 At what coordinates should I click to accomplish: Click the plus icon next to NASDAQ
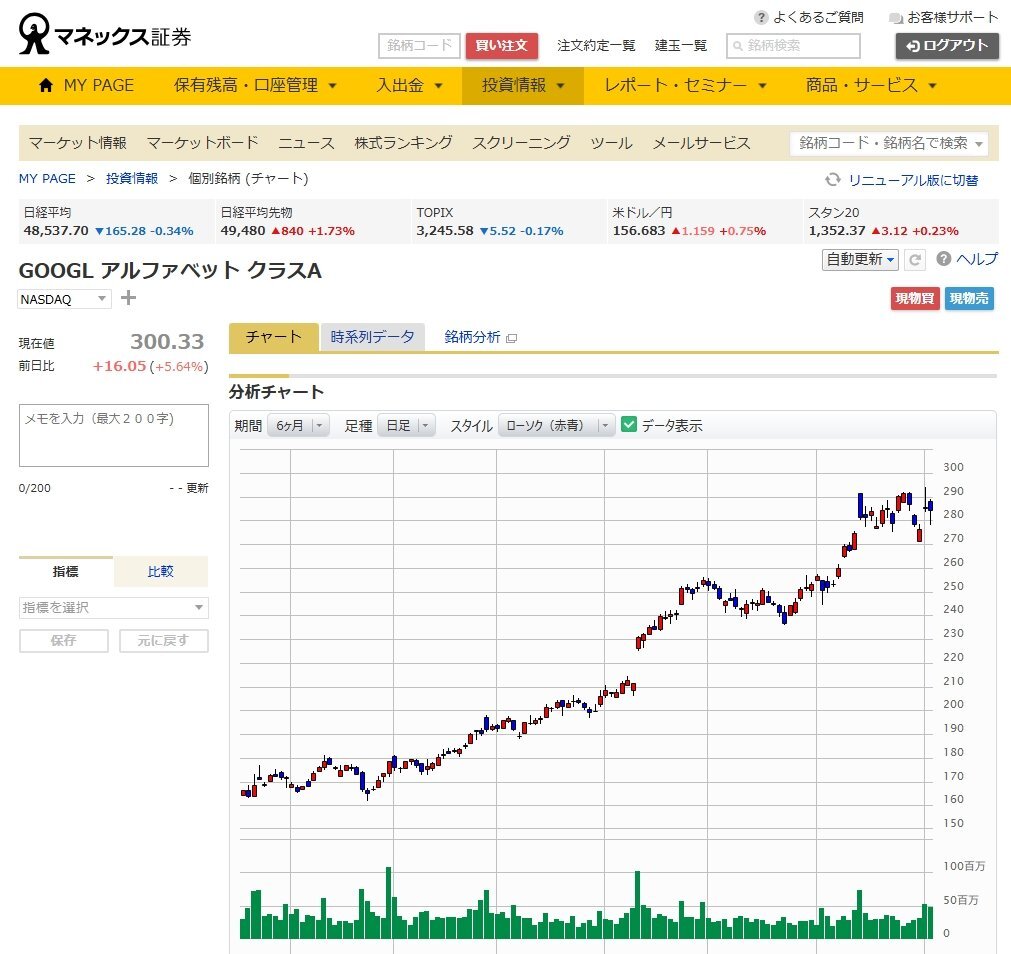click(x=128, y=298)
